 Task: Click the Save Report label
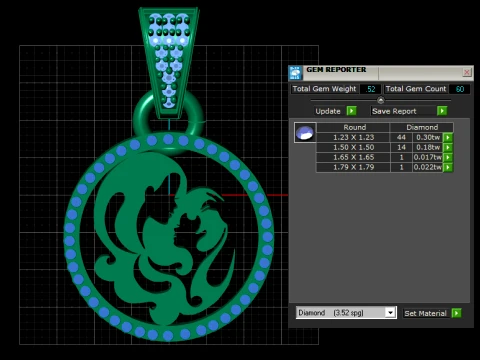(x=394, y=111)
